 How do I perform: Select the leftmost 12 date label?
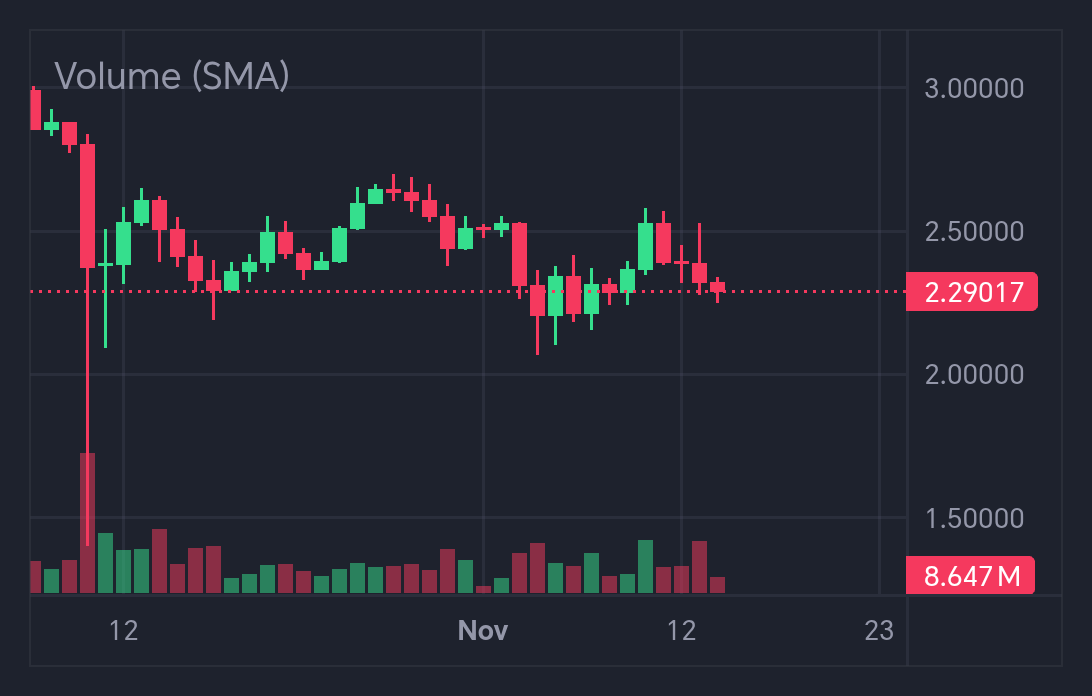(x=123, y=630)
